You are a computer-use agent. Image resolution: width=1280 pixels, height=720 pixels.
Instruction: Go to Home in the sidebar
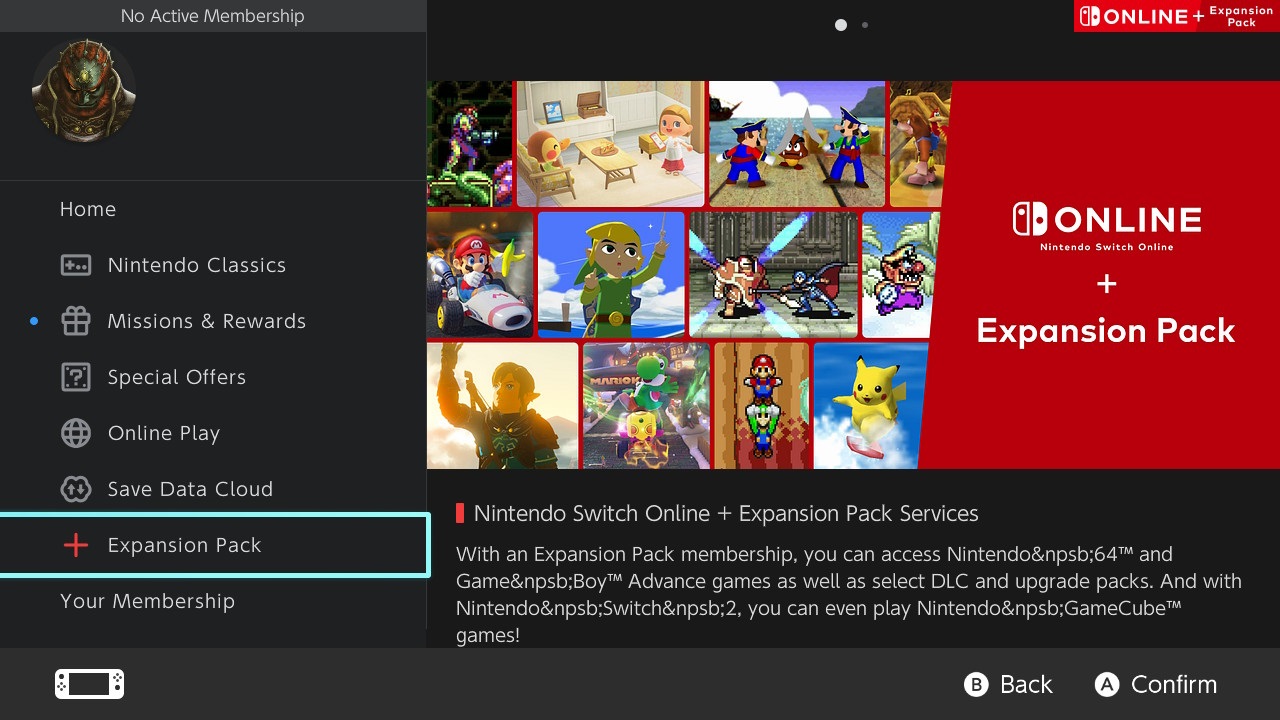(x=88, y=209)
